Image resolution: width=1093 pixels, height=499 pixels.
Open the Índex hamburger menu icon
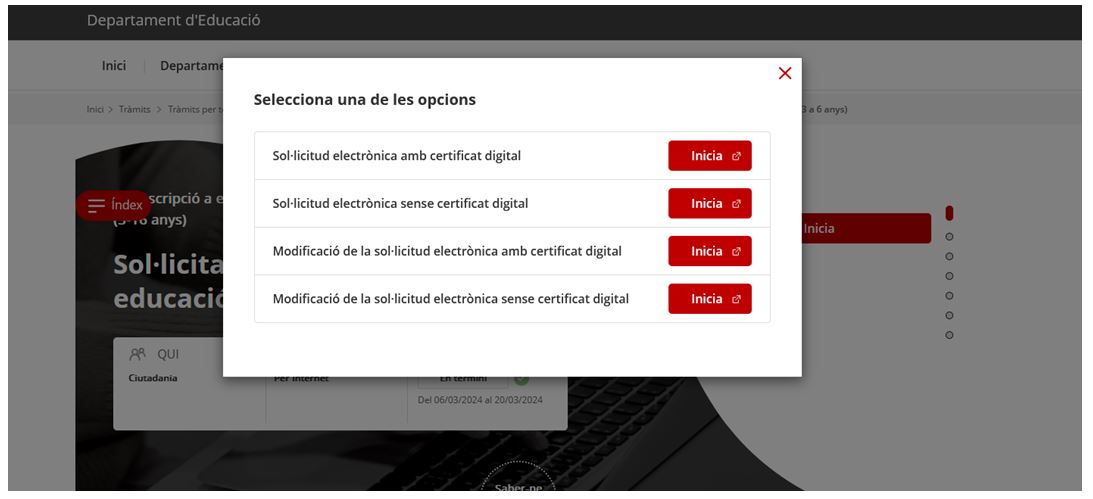(96, 205)
